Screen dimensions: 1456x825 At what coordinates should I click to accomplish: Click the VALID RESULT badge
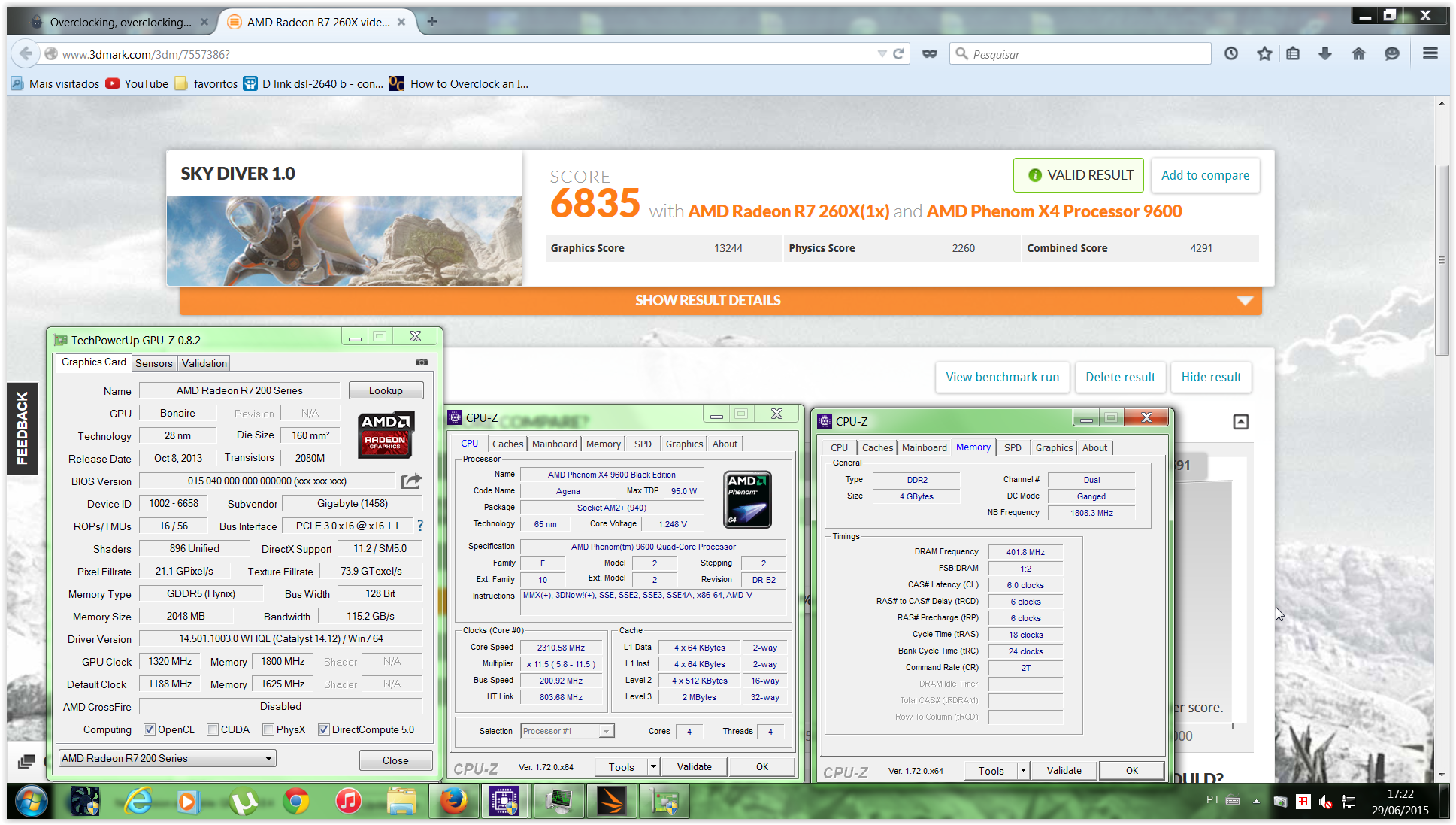click(x=1079, y=175)
